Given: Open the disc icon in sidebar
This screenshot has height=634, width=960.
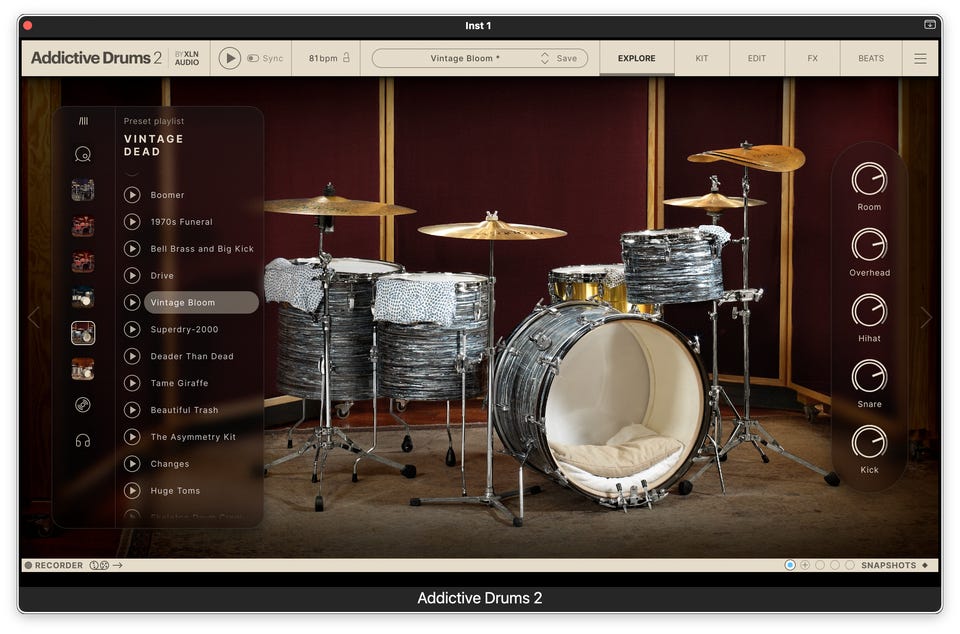Looking at the screenshot, I should pos(83,405).
